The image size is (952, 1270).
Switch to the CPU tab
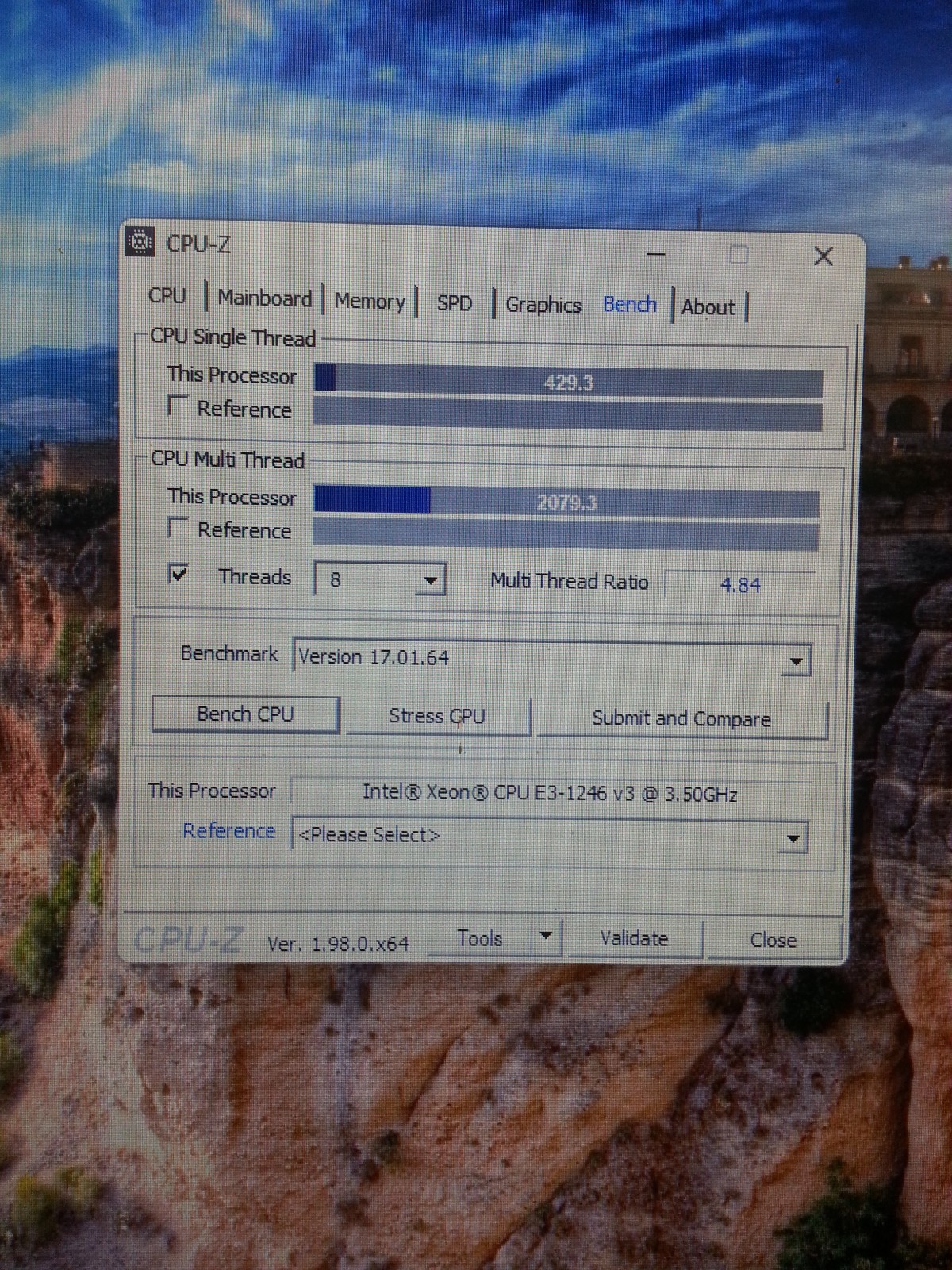tap(167, 296)
